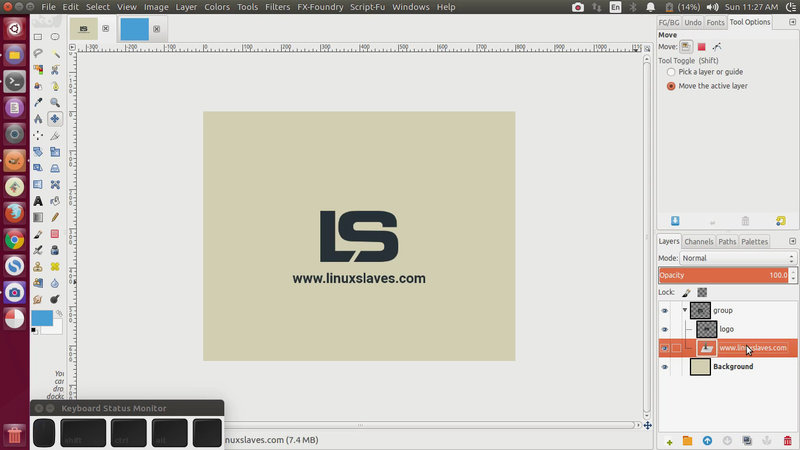Select the Pencil tool
The width and height of the screenshot is (800, 450).
[x=55, y=217]
